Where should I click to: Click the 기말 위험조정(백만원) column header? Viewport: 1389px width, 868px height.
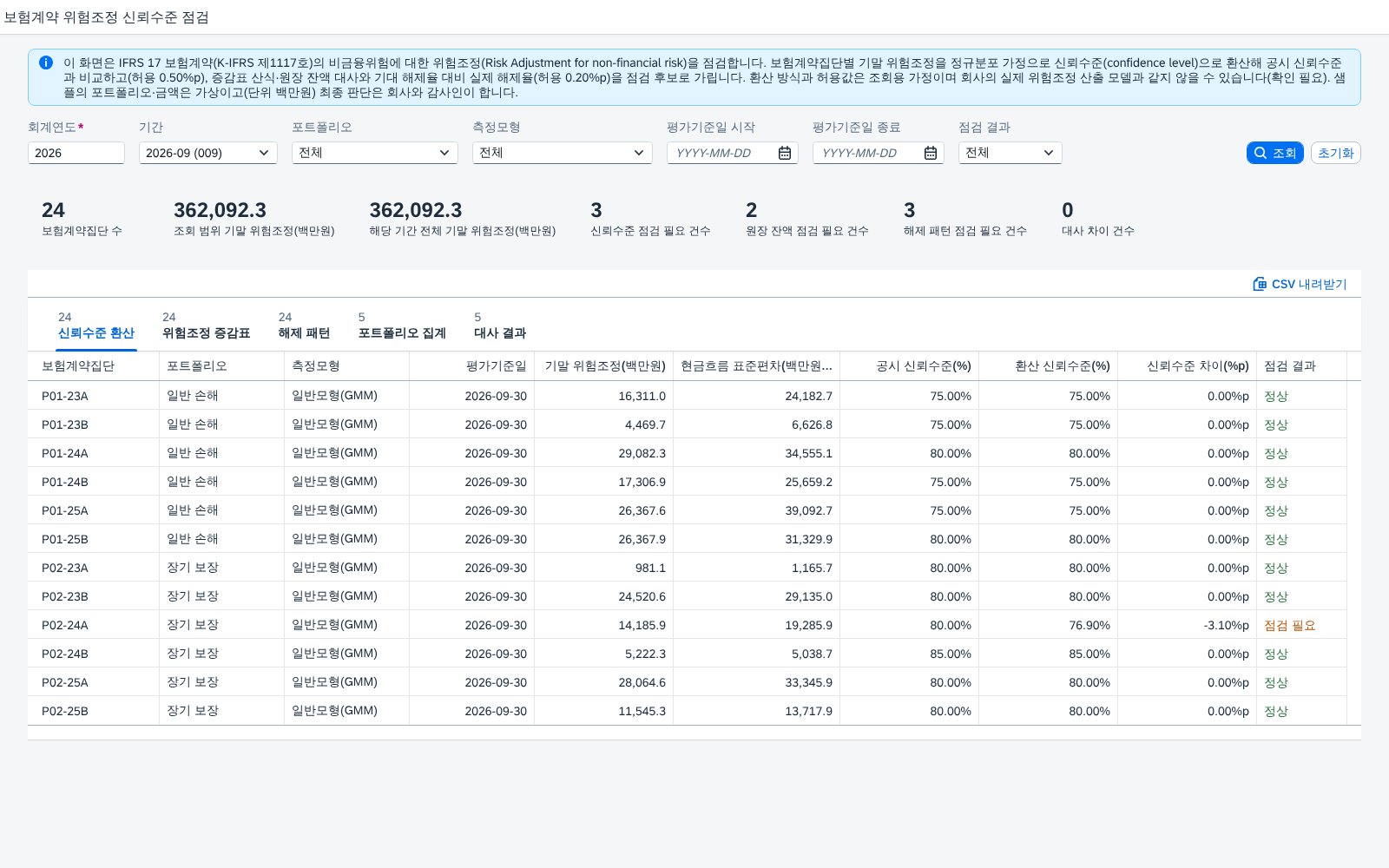coord(604,366)
